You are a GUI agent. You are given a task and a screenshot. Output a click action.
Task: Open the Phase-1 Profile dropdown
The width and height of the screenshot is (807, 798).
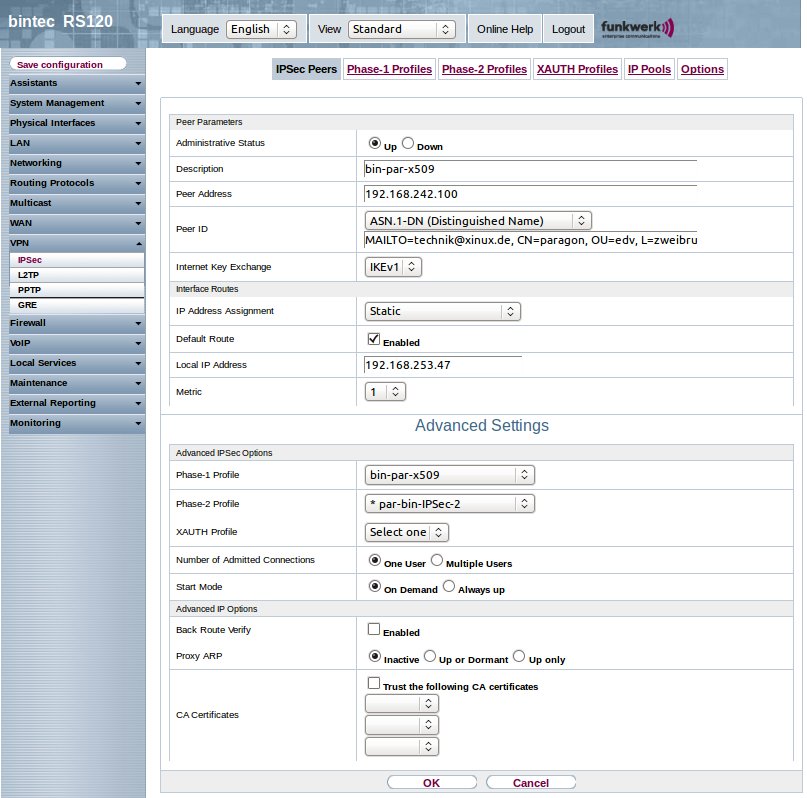pos(449,474)
